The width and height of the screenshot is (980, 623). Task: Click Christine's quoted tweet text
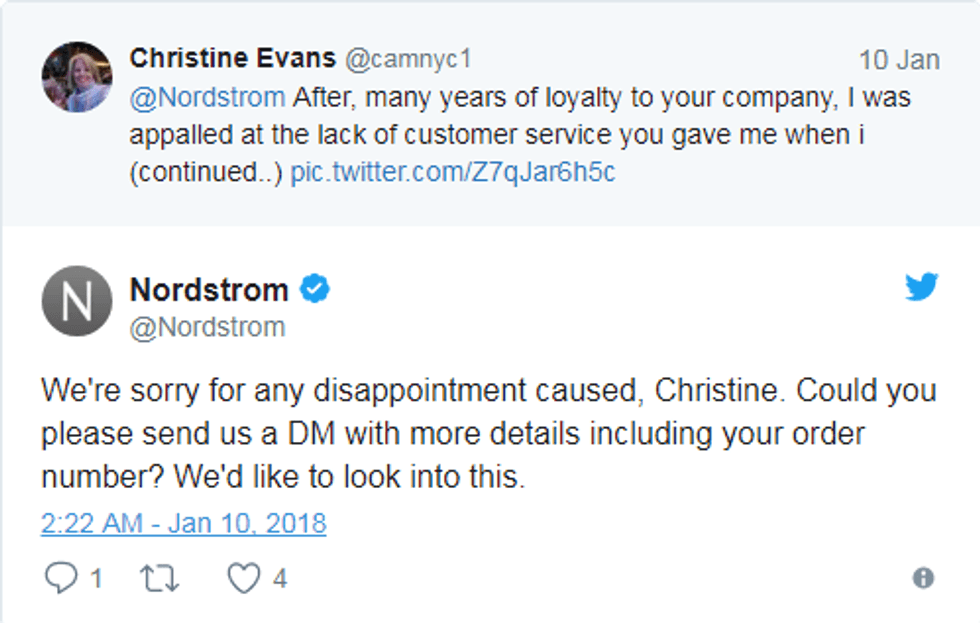tap(520, 135)
